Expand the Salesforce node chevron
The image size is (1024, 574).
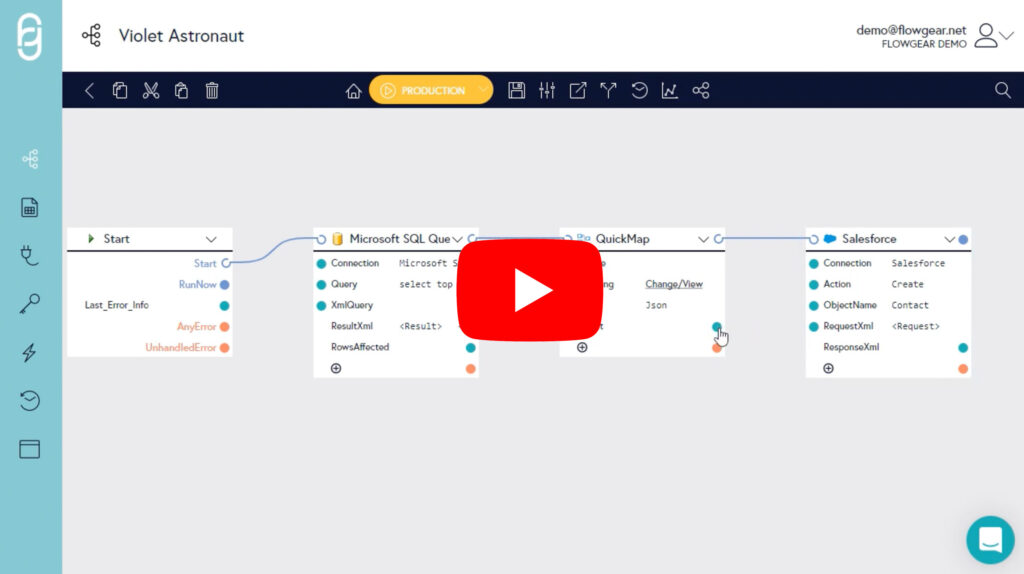(950, 239)
